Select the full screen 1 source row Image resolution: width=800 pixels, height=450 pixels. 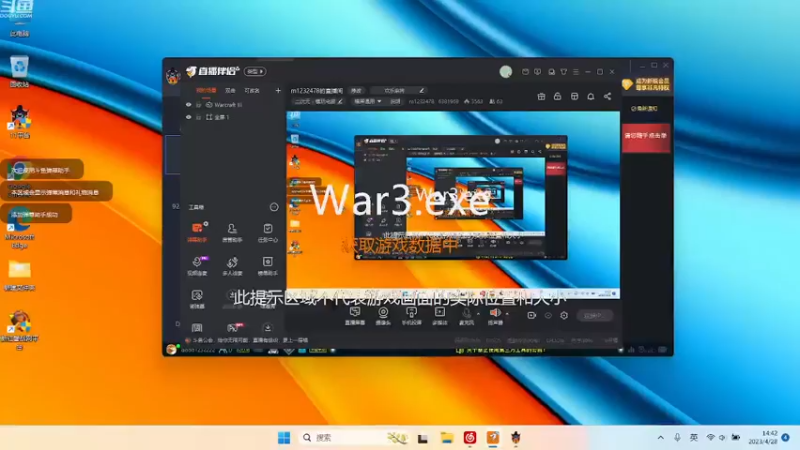(233, 117)
